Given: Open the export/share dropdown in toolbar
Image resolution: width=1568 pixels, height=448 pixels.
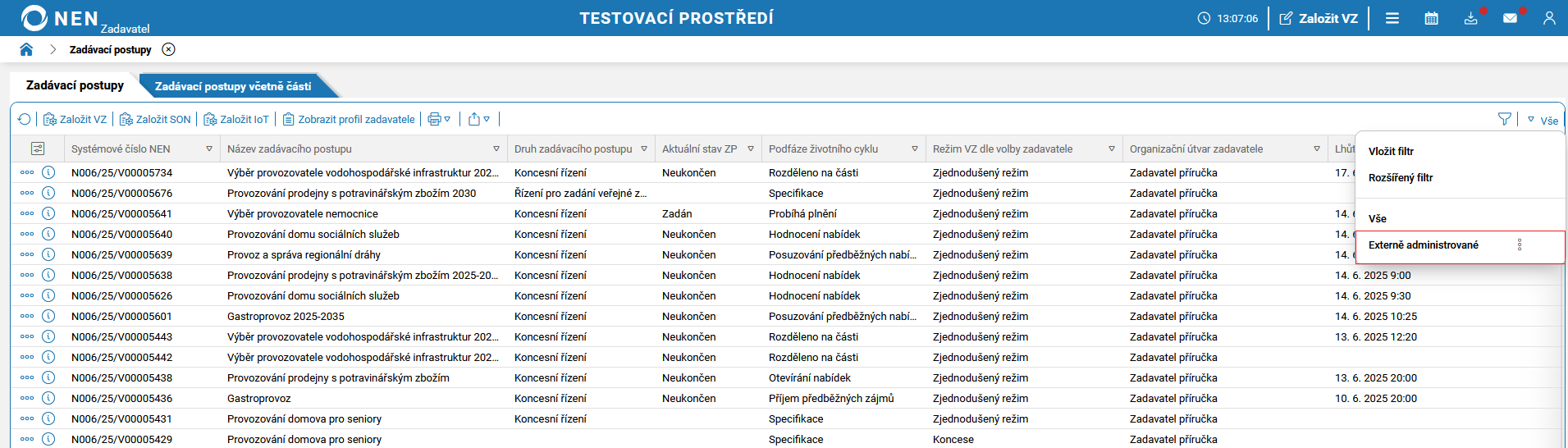Looking at the screenshot, I should [x=479, y=119].
